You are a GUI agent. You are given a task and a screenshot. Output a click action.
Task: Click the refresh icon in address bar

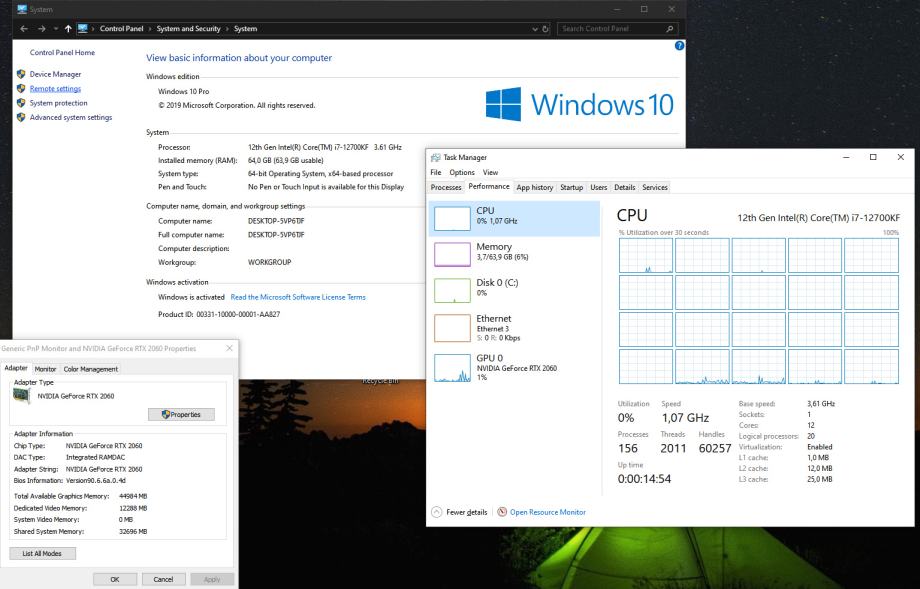[545, 29]
